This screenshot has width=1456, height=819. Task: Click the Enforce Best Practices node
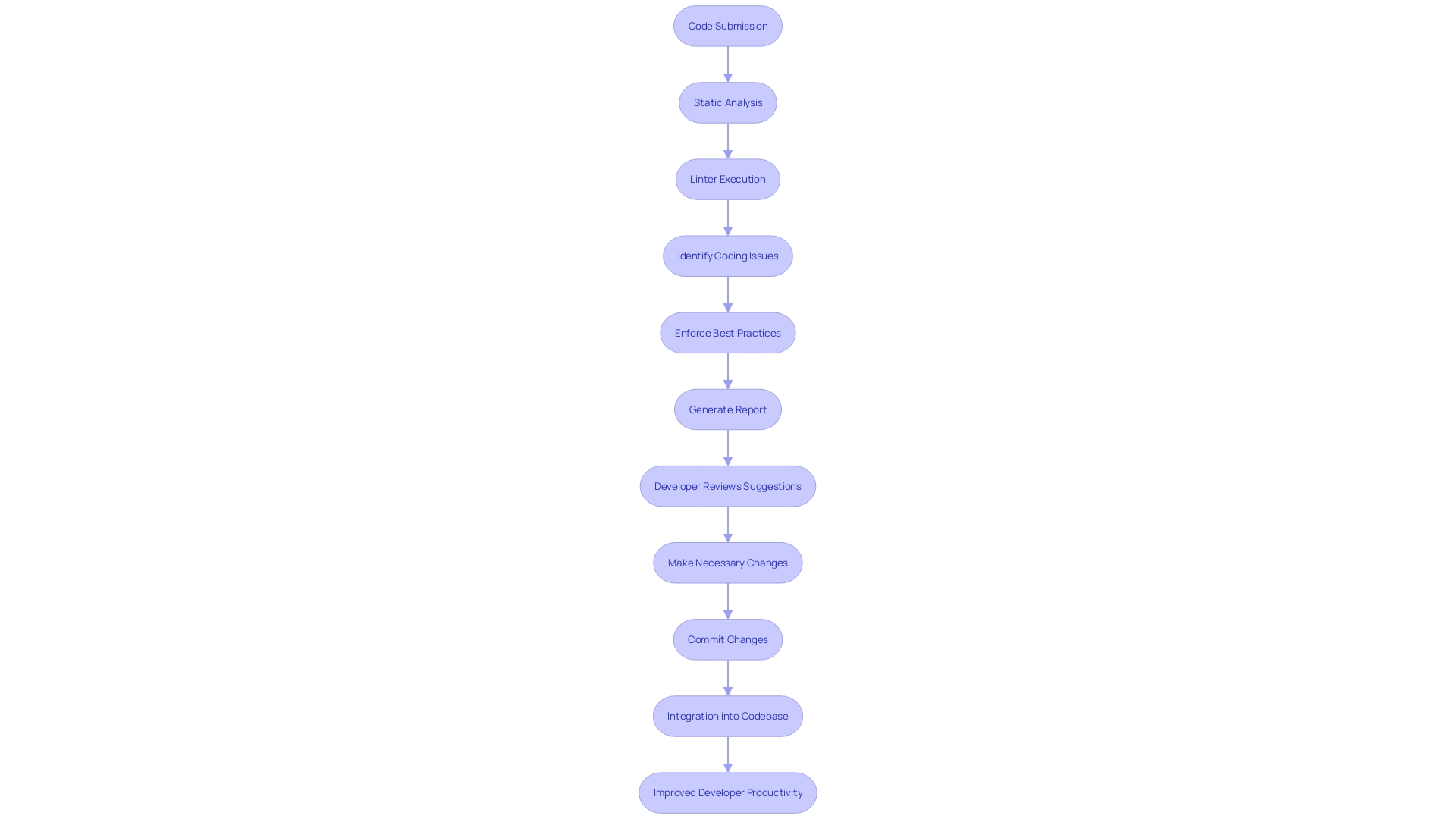tap(727, 332)
